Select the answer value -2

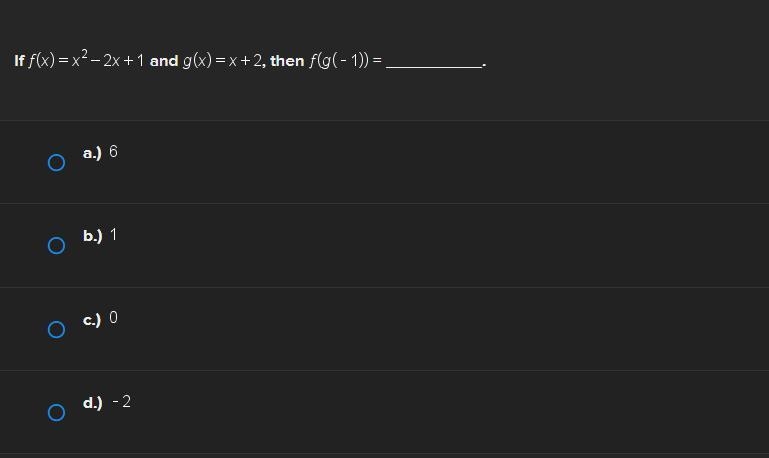122,402
